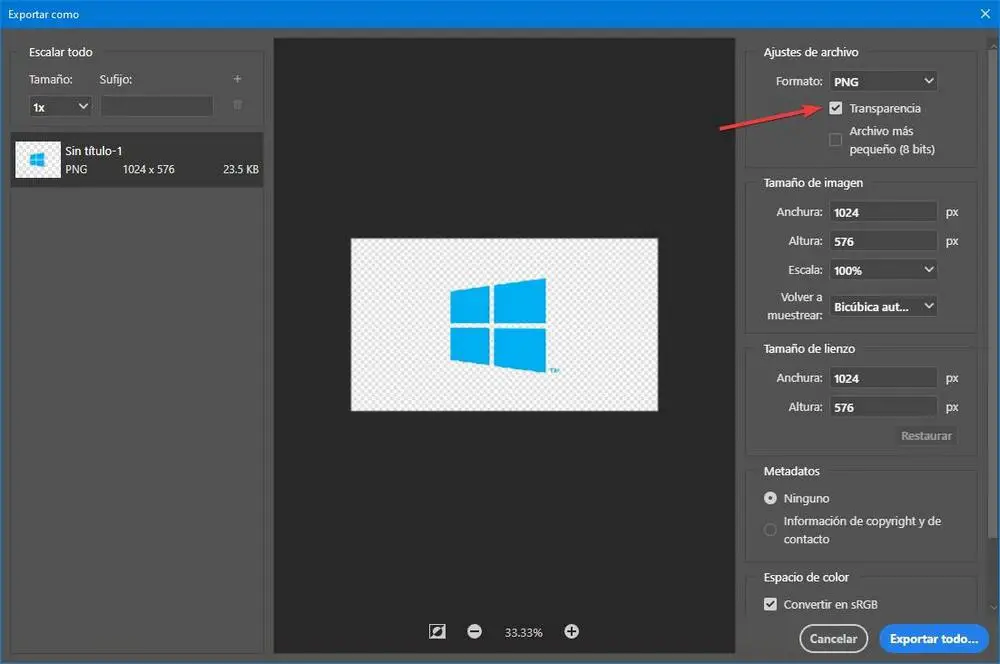
Task: Click the Espacio de color heading
Action: pyautogui.click(x=806, y=577)
